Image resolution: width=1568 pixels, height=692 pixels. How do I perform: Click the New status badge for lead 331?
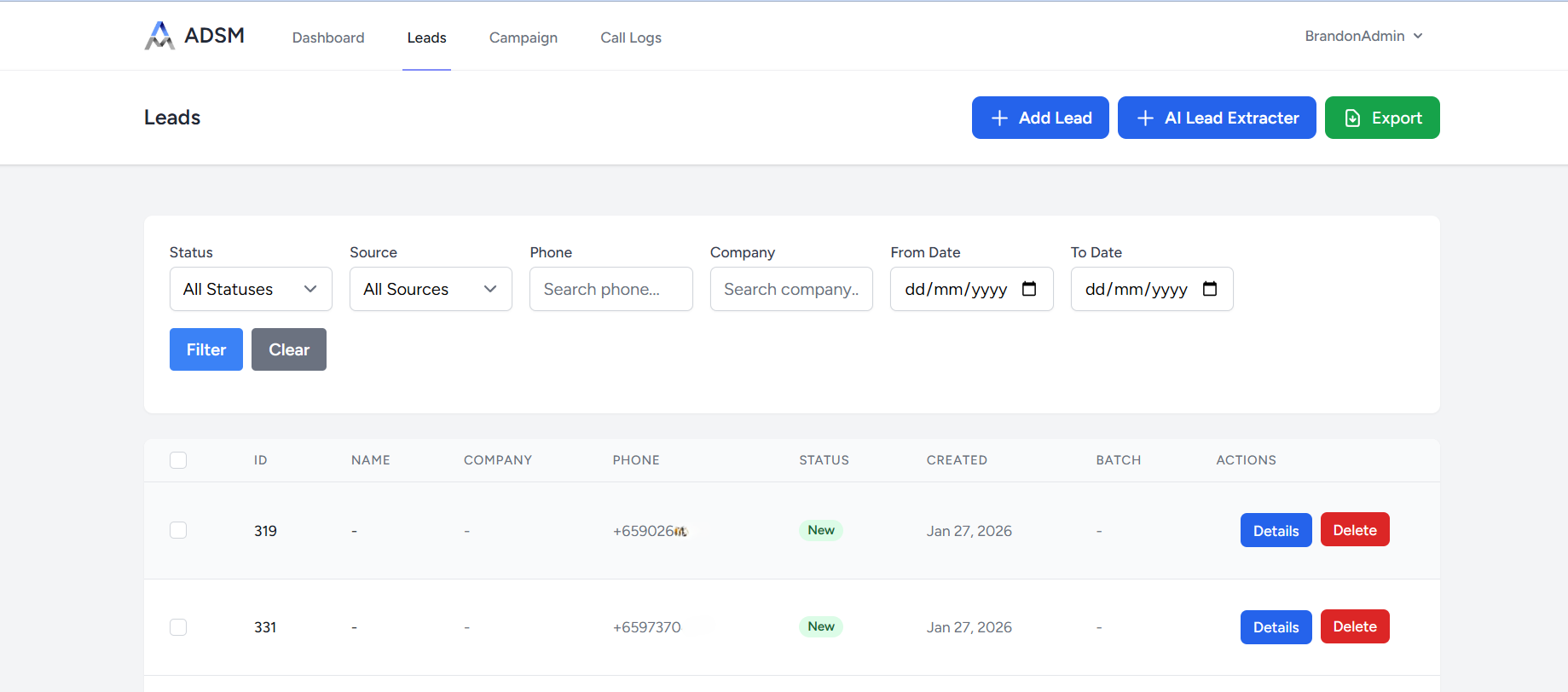(x=821, y=626)
